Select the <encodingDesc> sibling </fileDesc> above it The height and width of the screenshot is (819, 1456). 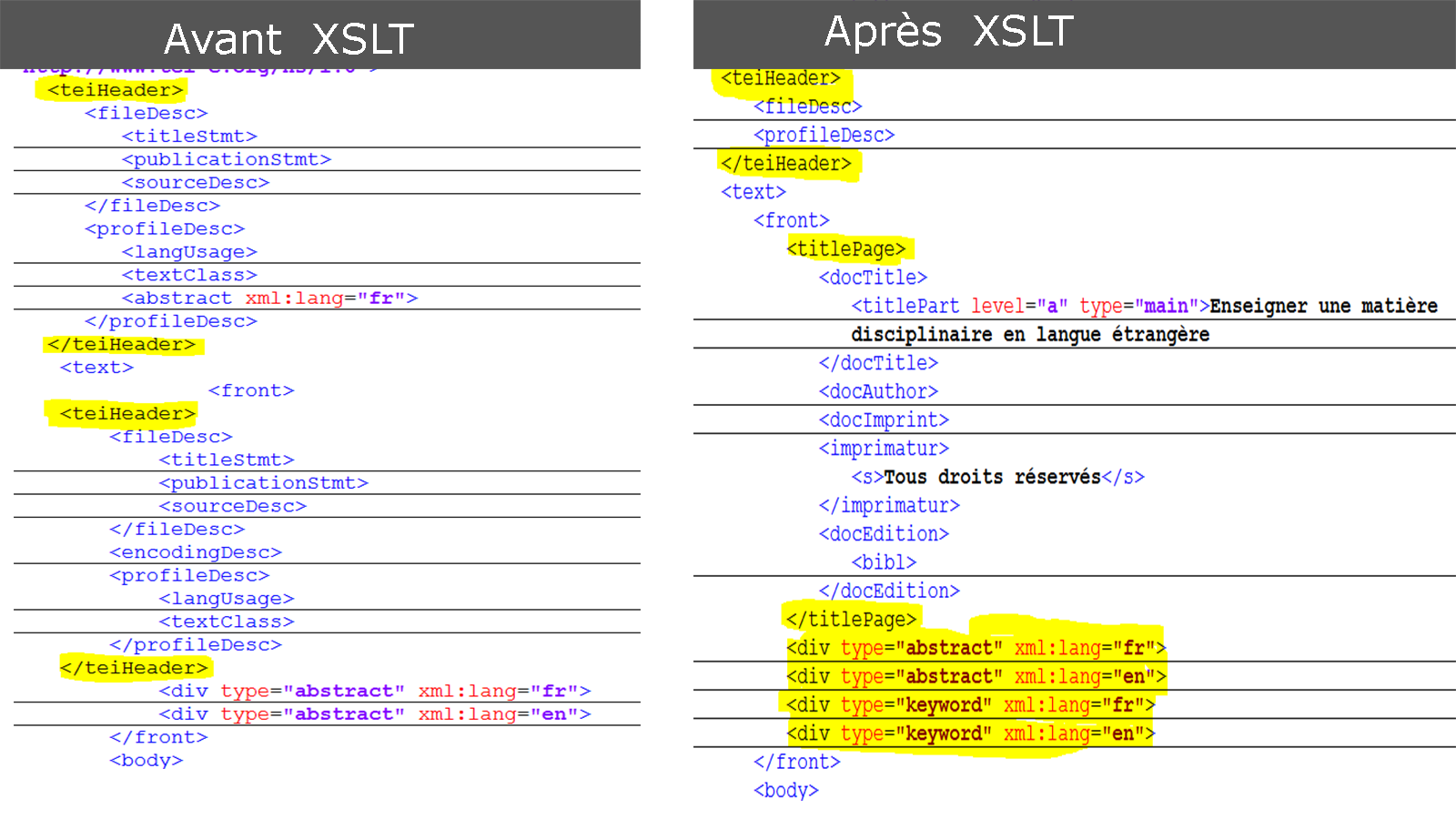point(177,530)
